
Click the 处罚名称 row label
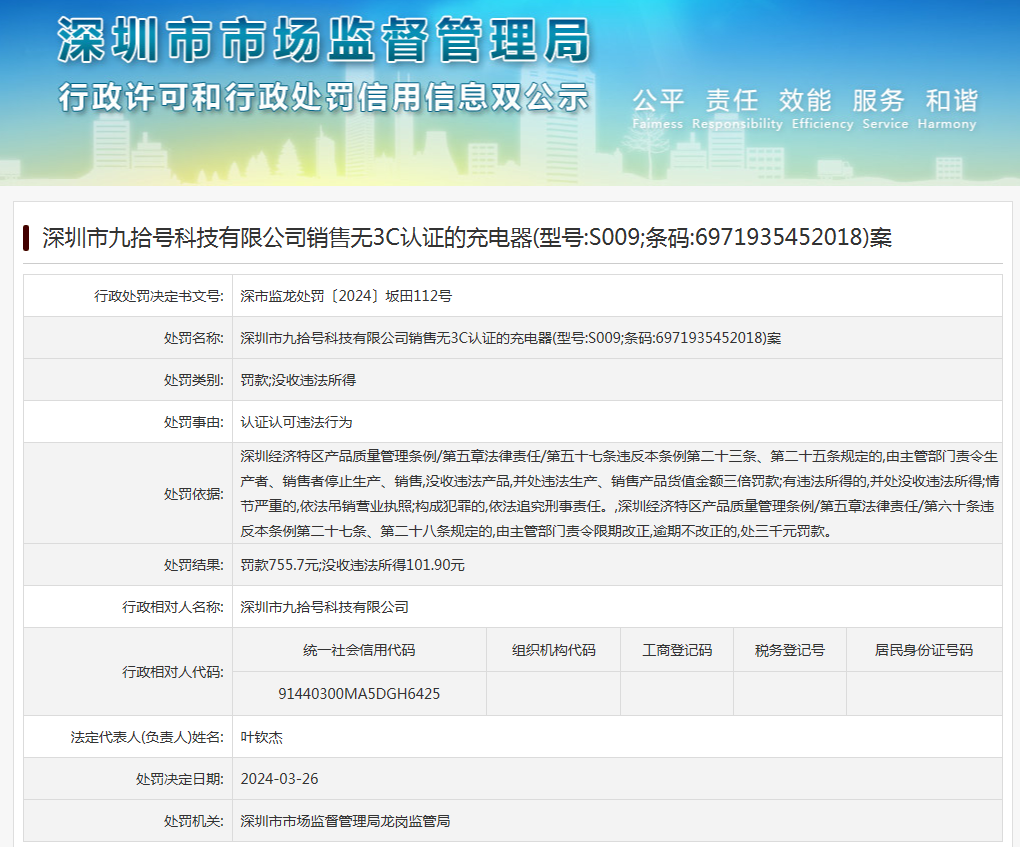193,338
